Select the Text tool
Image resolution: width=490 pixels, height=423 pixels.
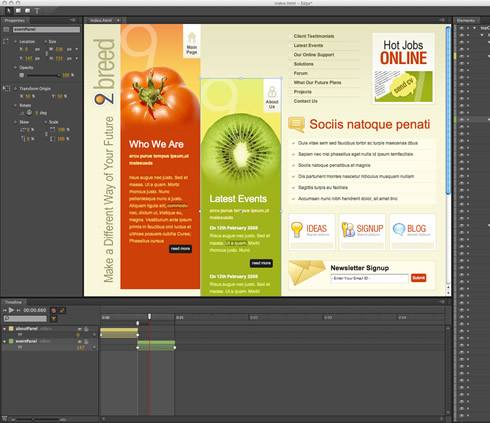click(37, 11)
